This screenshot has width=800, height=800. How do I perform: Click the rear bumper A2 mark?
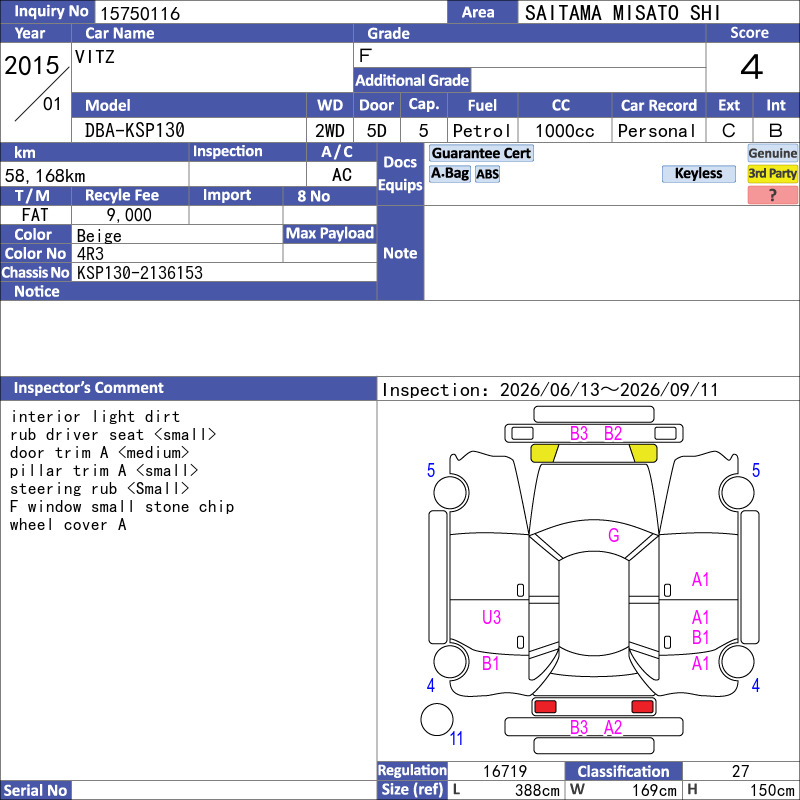click(x=613, y=728)
